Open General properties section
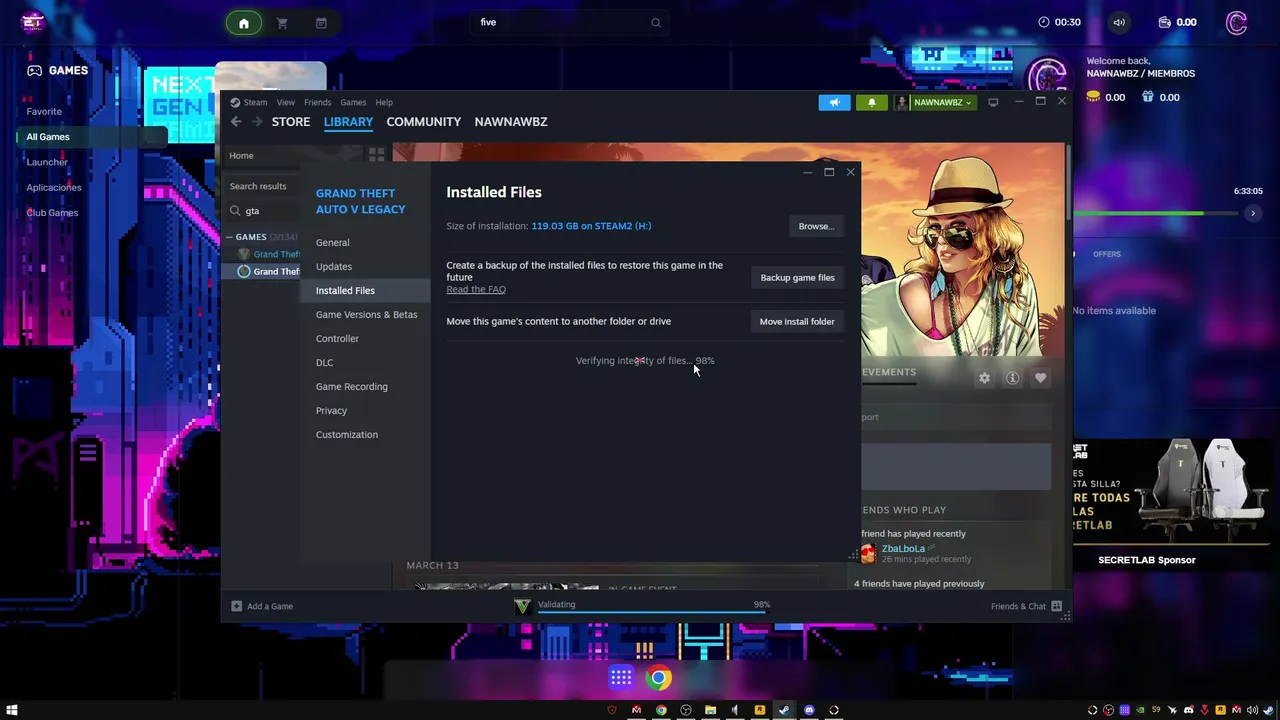Image resolution: width=1280 pixels, height=720 pixels. (x=333, y=242)
